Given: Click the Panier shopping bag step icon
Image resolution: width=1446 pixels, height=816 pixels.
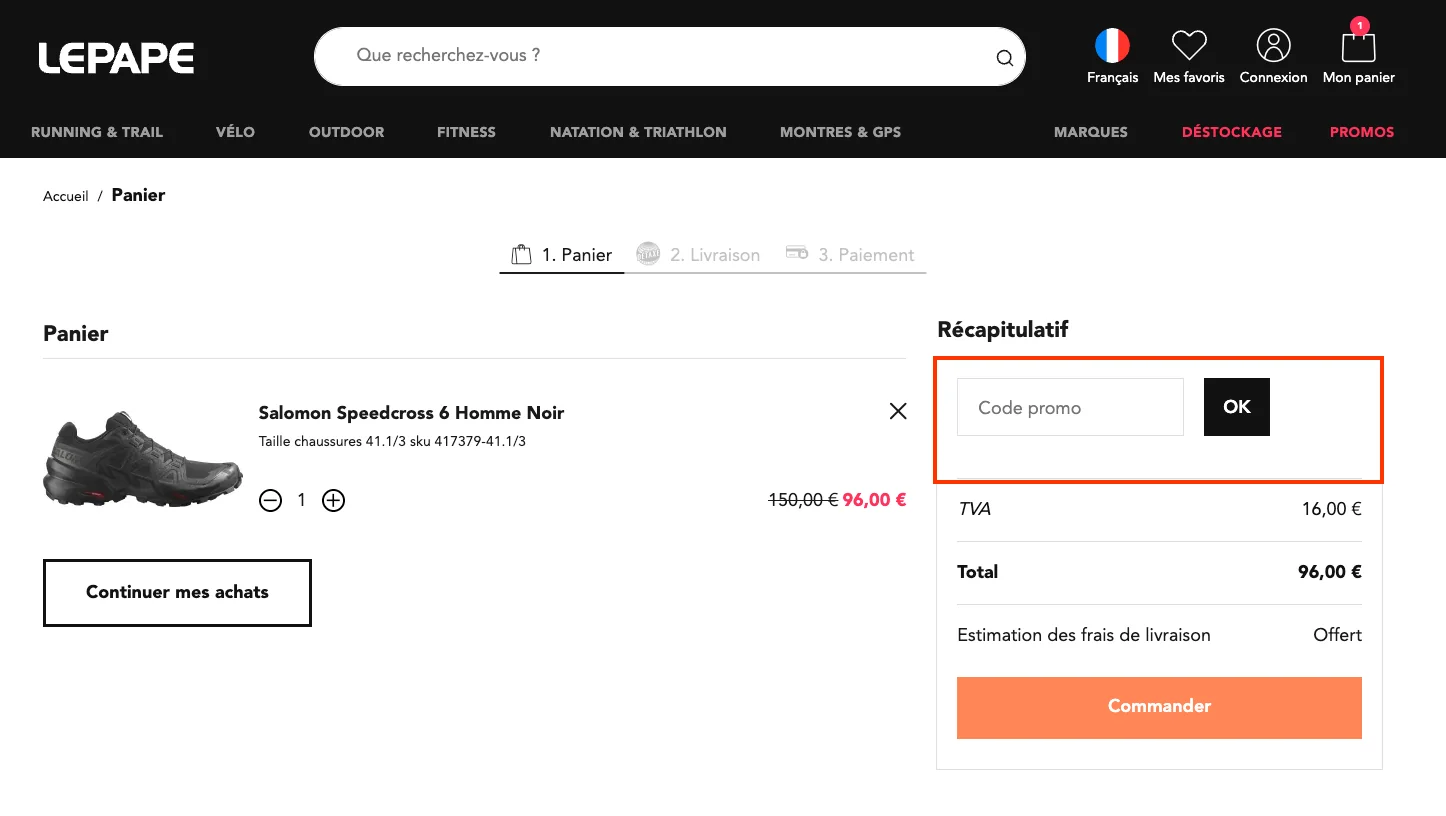Looking at the screenshot, I should click(520, 253).
